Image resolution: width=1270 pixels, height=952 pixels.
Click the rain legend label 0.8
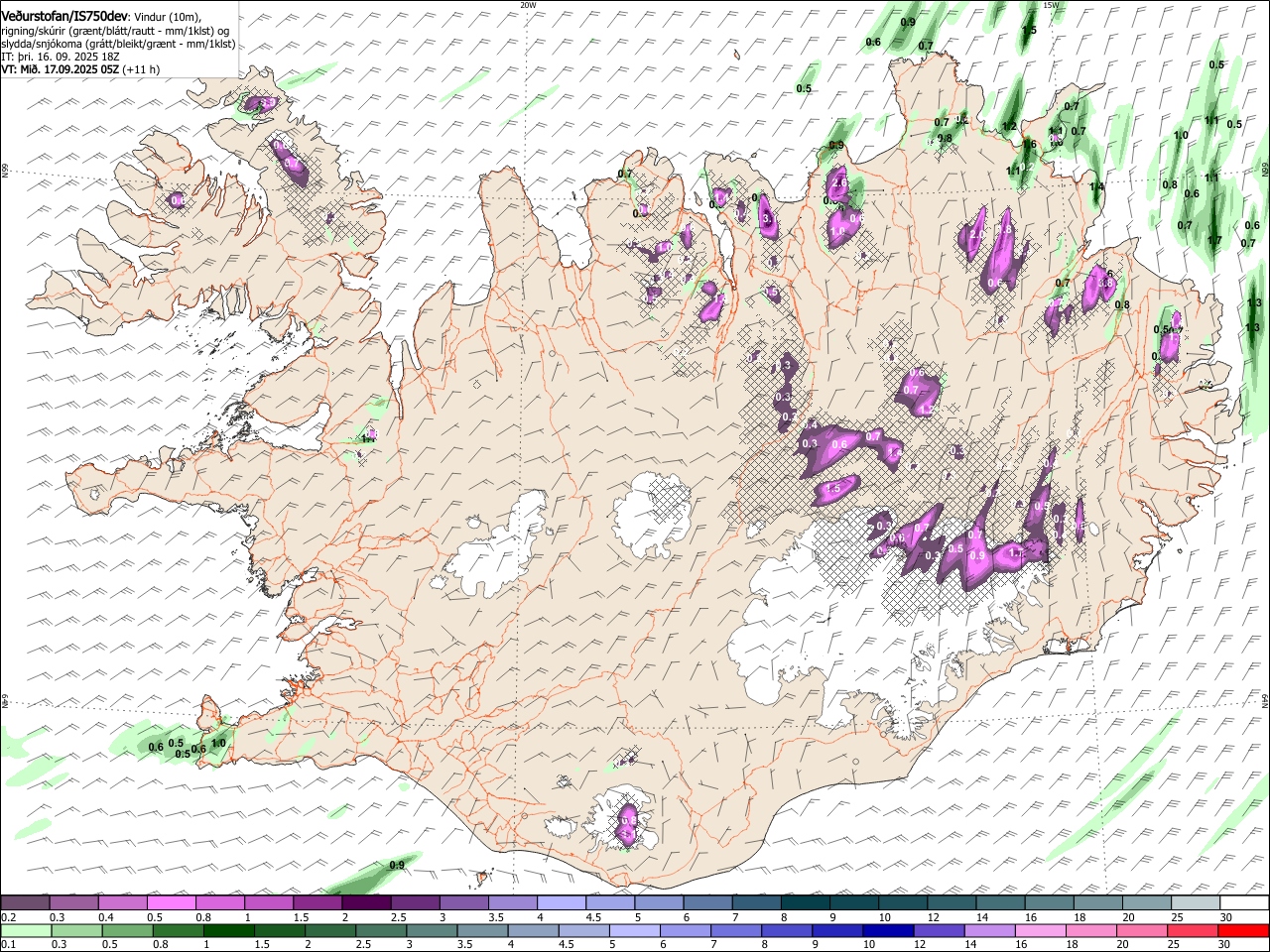[x=160, y=945]
